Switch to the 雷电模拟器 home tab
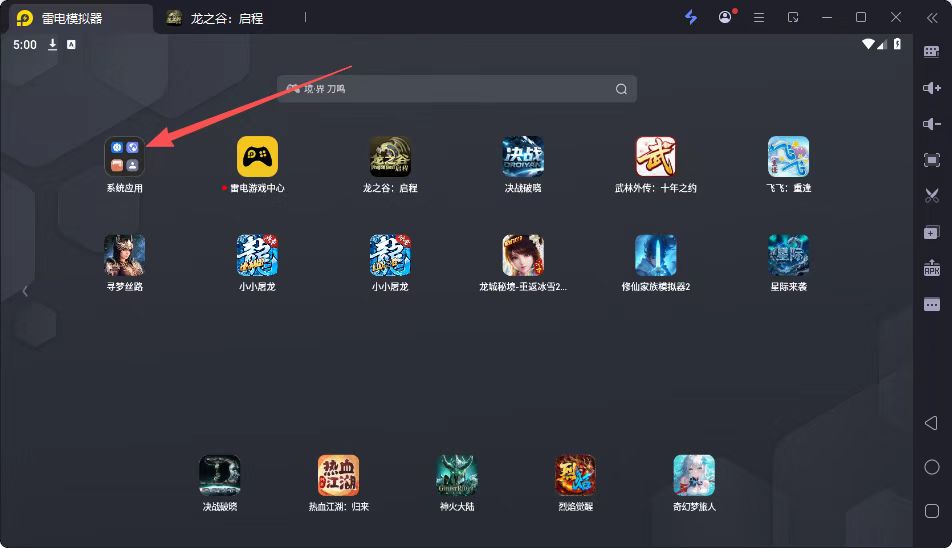The width and height of the screenshot is (952, 548). (79, 18)
